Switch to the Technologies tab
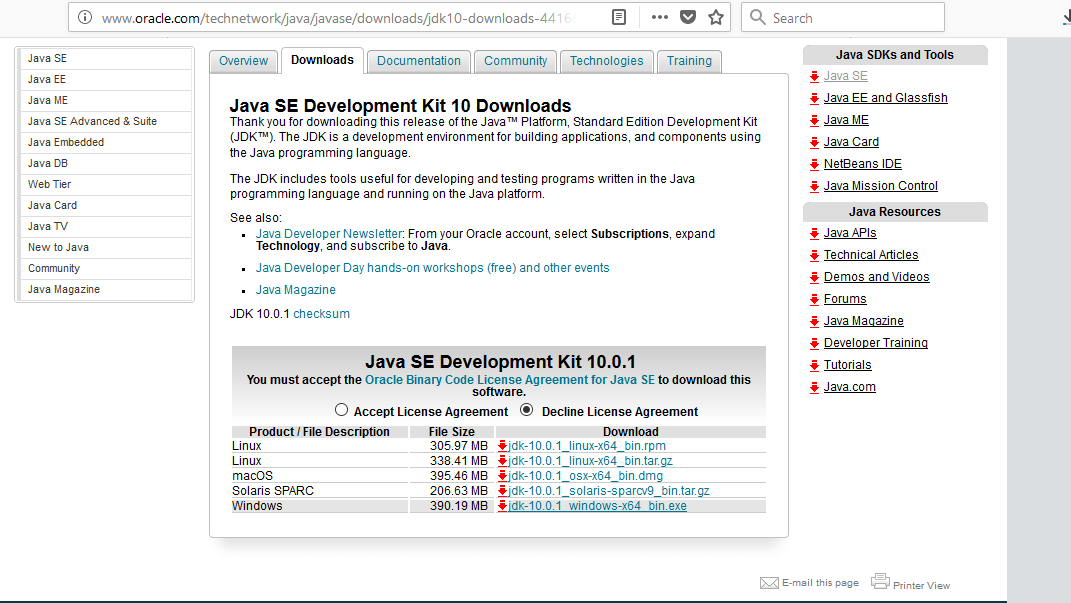The image size is (1071, 603). pyautogui.click(x=607, y=61)
